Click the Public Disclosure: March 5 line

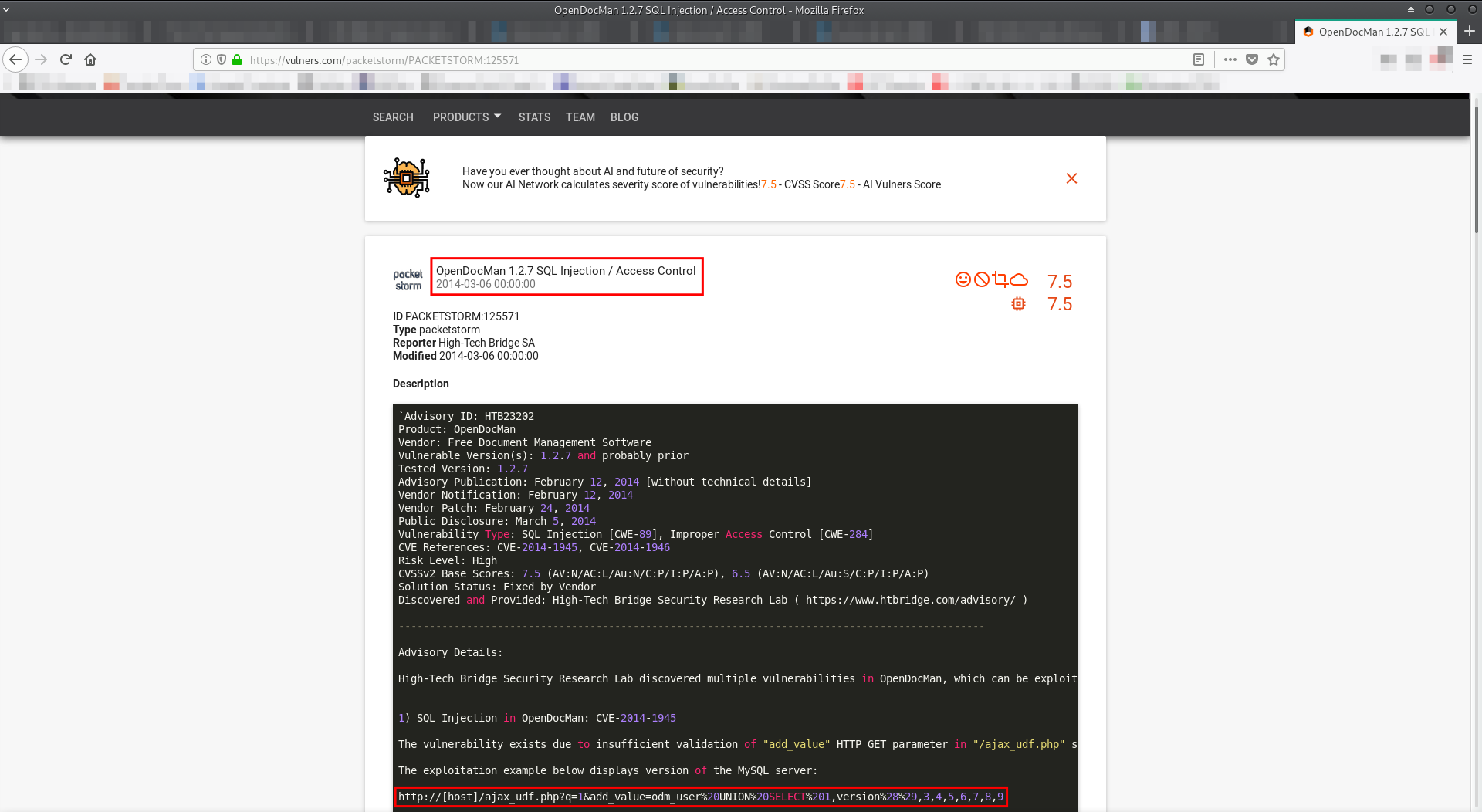pos(497,521)
